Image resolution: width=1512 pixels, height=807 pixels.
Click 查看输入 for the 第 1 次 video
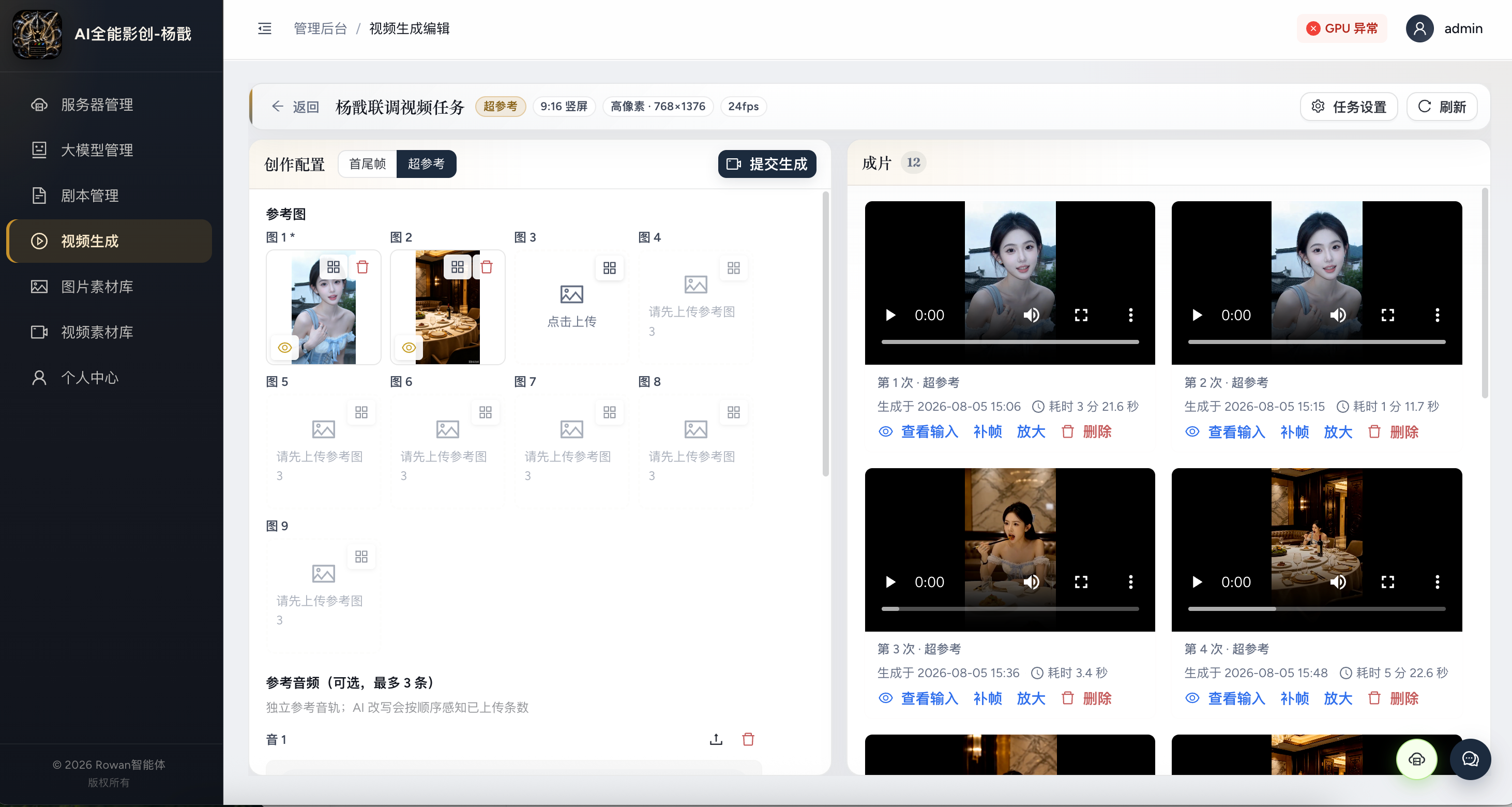[918, 431]
